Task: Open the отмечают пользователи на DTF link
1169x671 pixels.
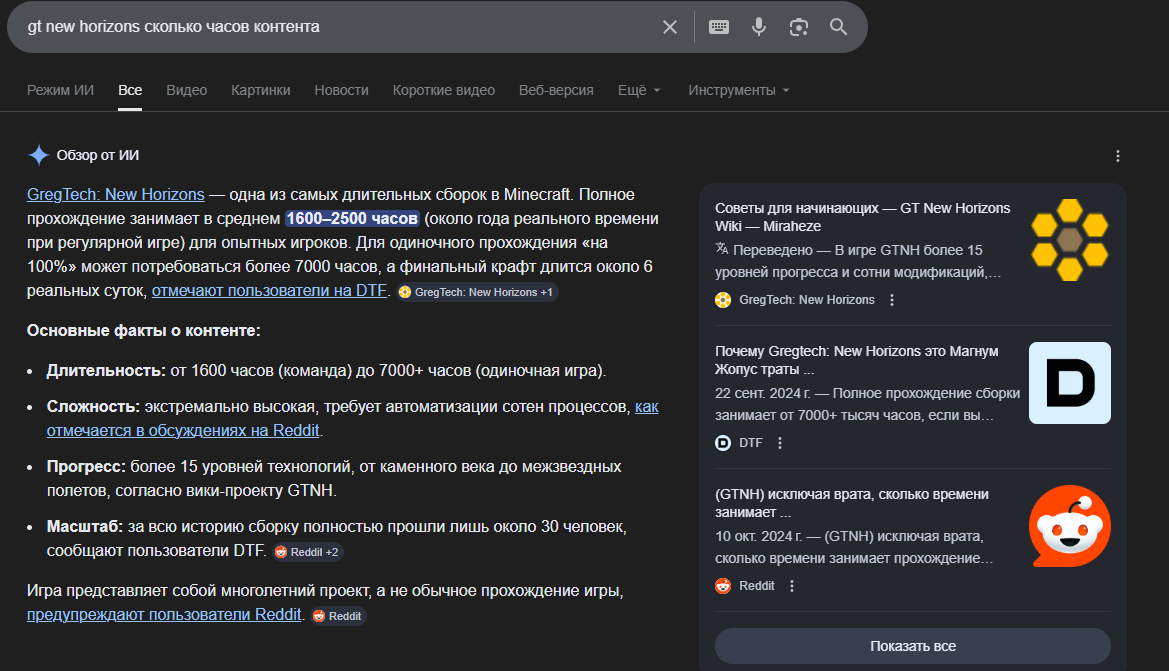Action: click(269, 291)
